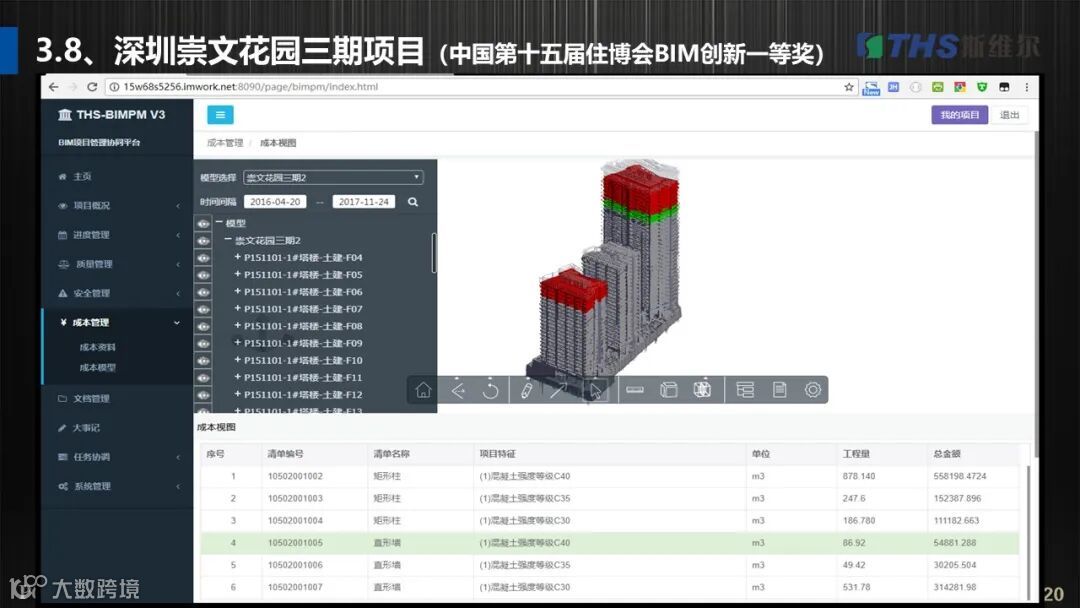Click the 我的项目 purple button

(959, 115)
